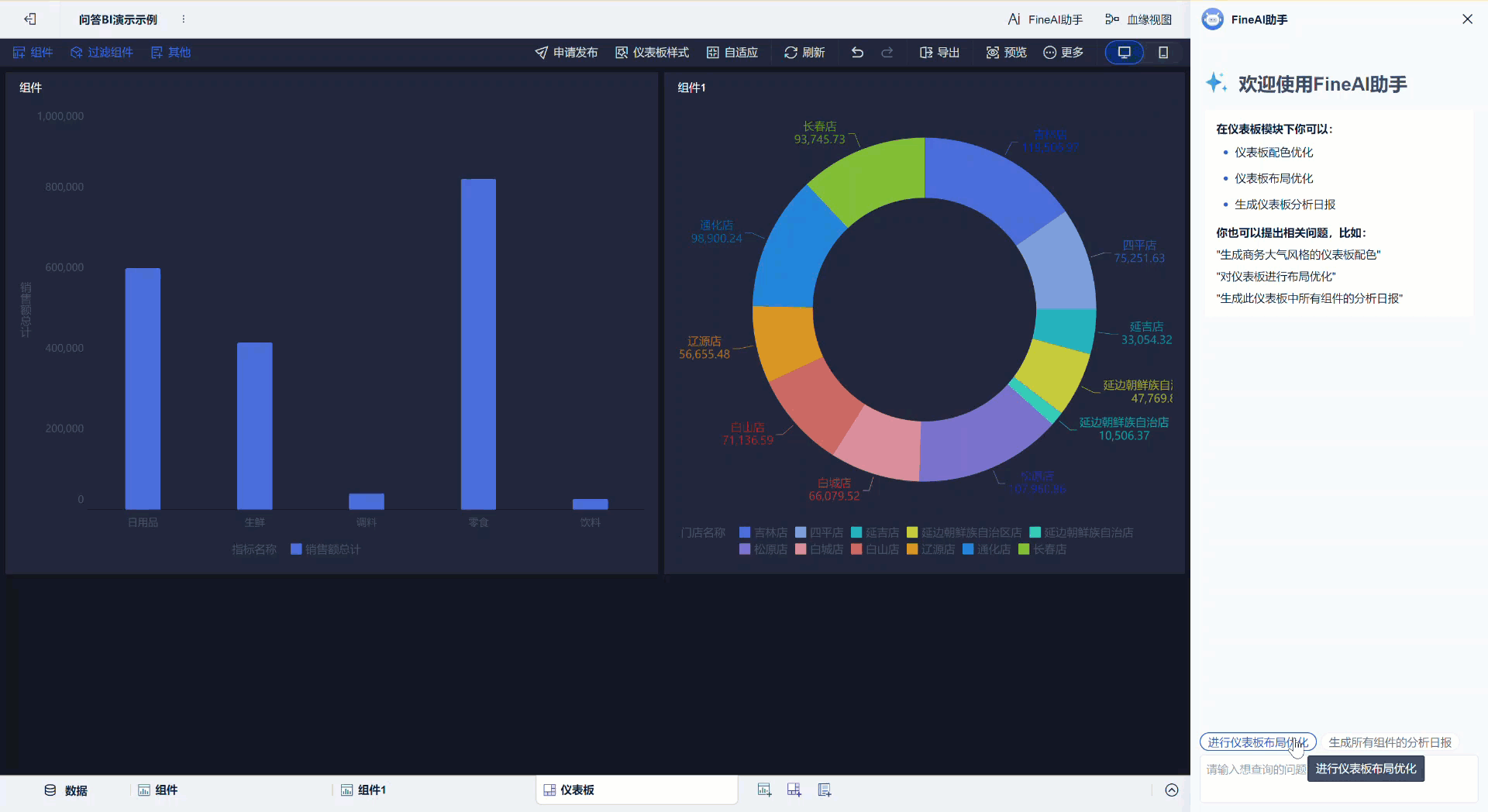
Task: Toggle the 白山店 legend swatch
Action: coord(856,549)
